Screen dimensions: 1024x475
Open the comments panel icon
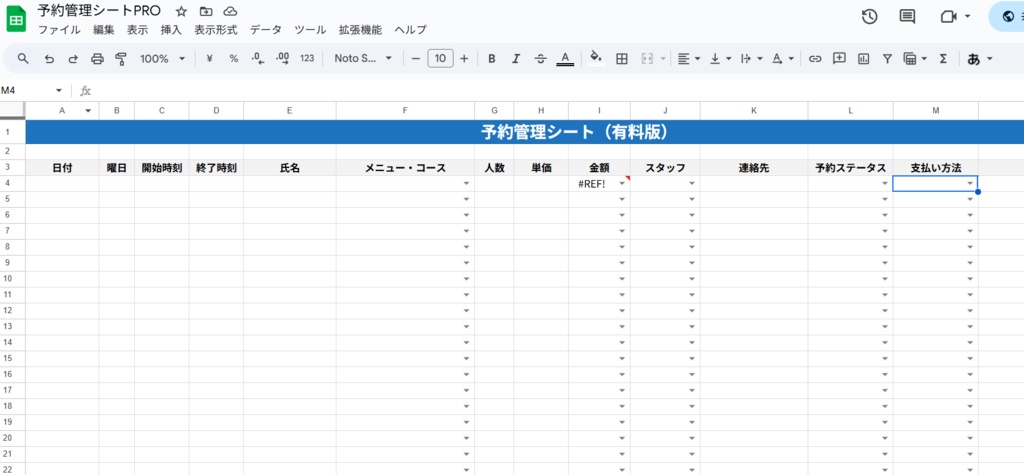coord(907,16)
